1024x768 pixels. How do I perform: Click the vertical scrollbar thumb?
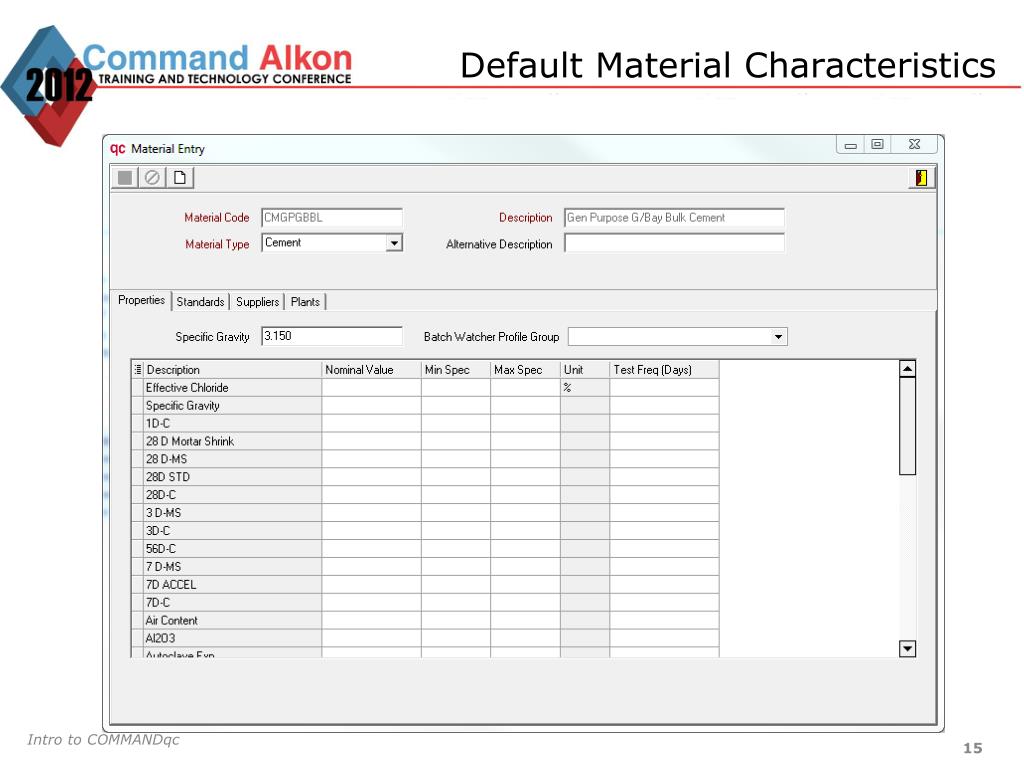click(907, 426)
